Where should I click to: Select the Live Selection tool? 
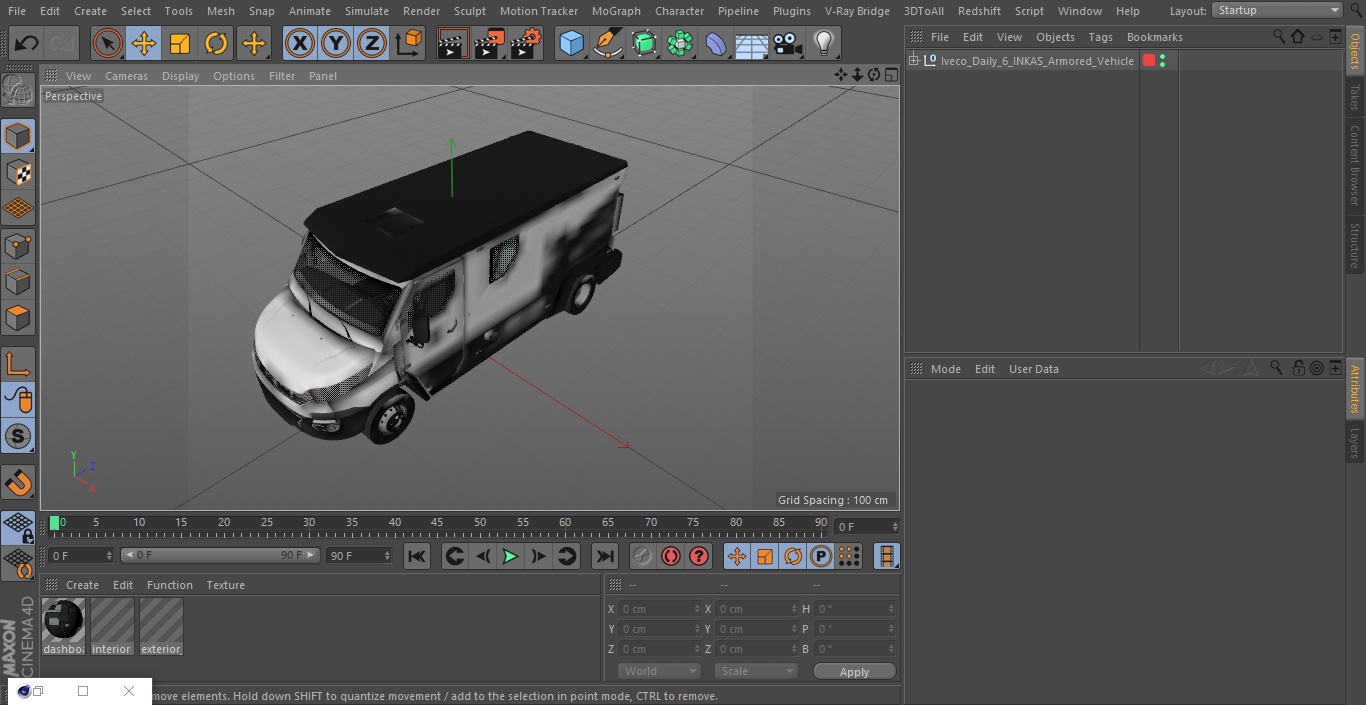108,43
